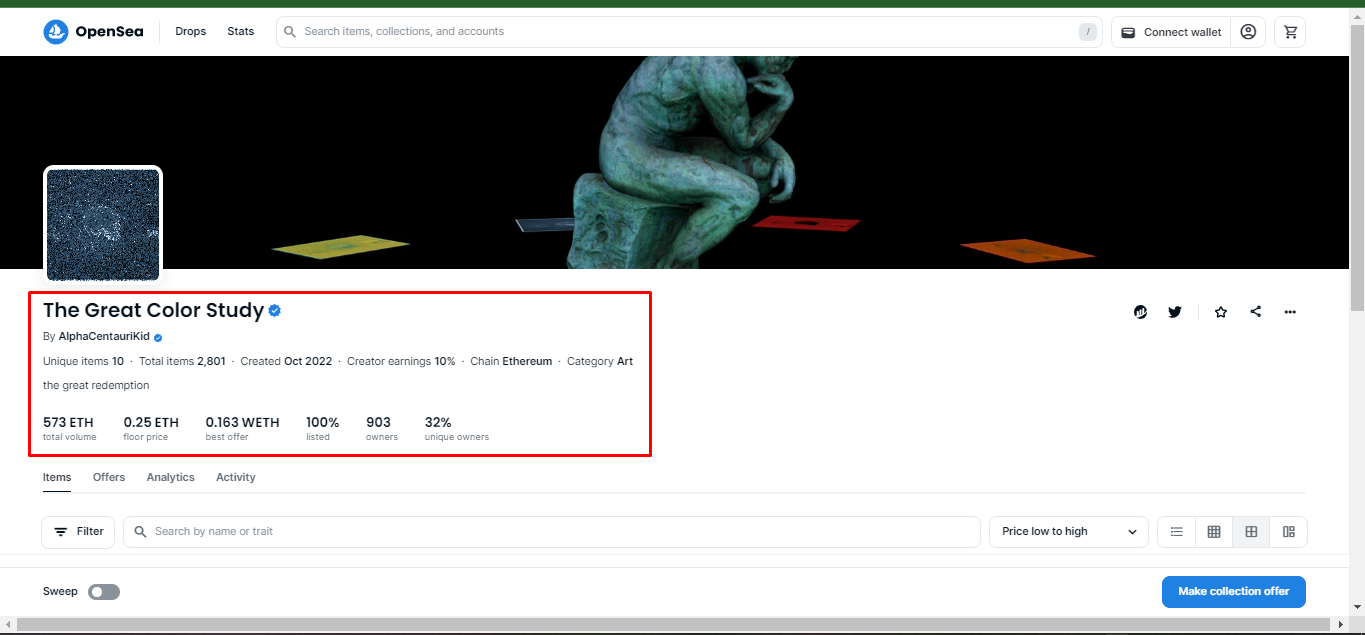Open the Stats menu

pos(240,32)
